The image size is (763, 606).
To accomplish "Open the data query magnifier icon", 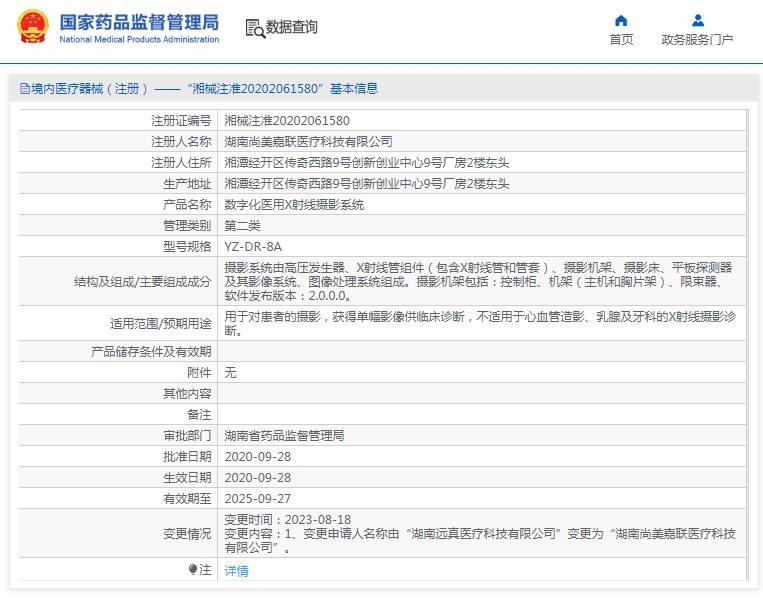I will 255,28.
